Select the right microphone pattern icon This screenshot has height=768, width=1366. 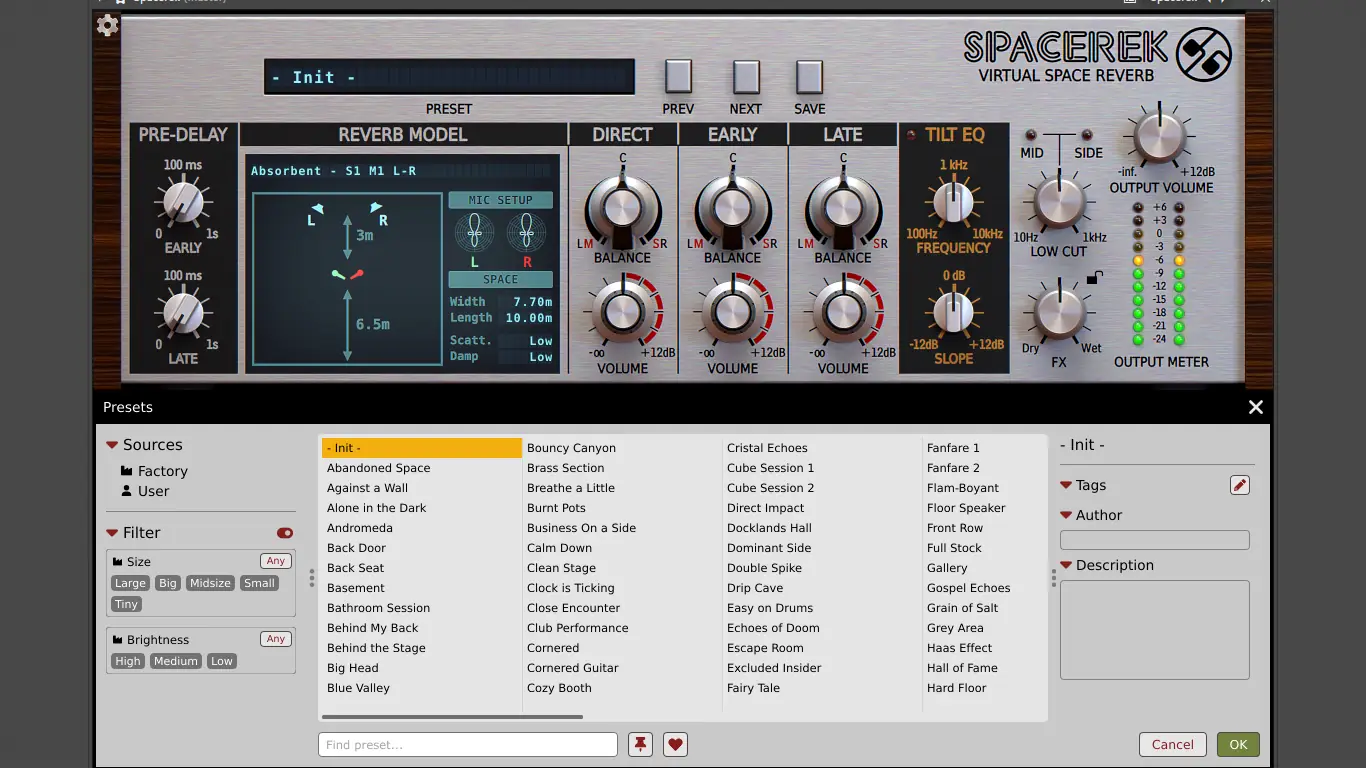[527, 234]
